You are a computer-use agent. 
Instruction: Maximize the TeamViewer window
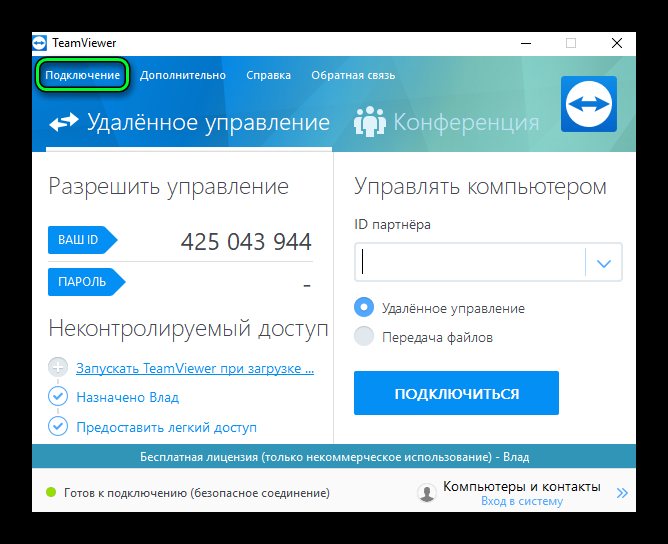(571, 43)
